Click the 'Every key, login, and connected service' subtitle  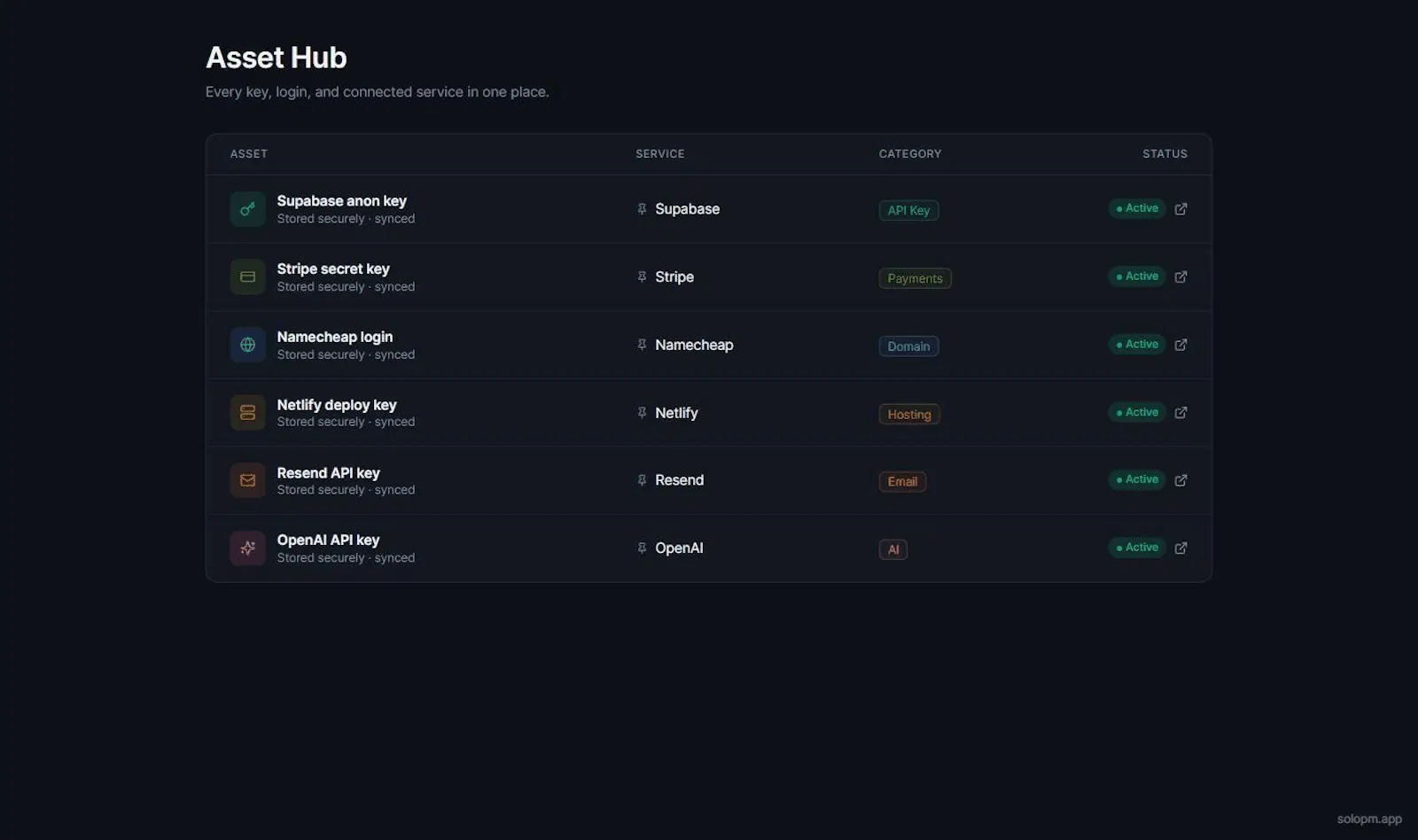coord(378,92)
